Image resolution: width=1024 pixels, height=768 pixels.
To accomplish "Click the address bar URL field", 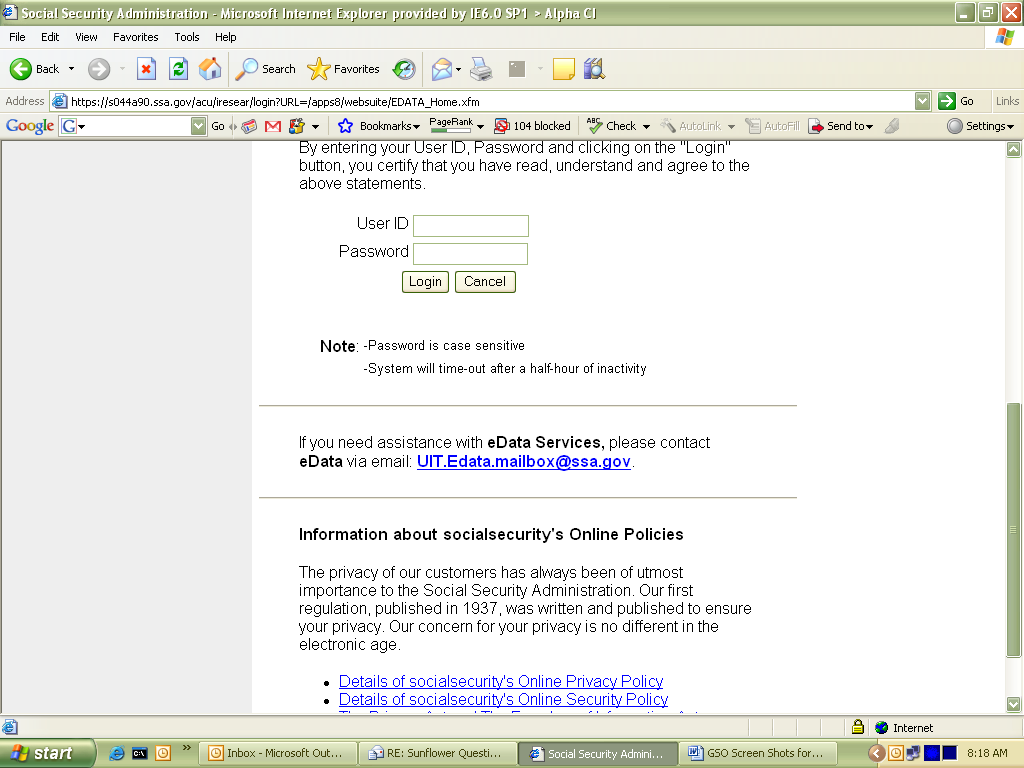I will click(x=492, y=102).
